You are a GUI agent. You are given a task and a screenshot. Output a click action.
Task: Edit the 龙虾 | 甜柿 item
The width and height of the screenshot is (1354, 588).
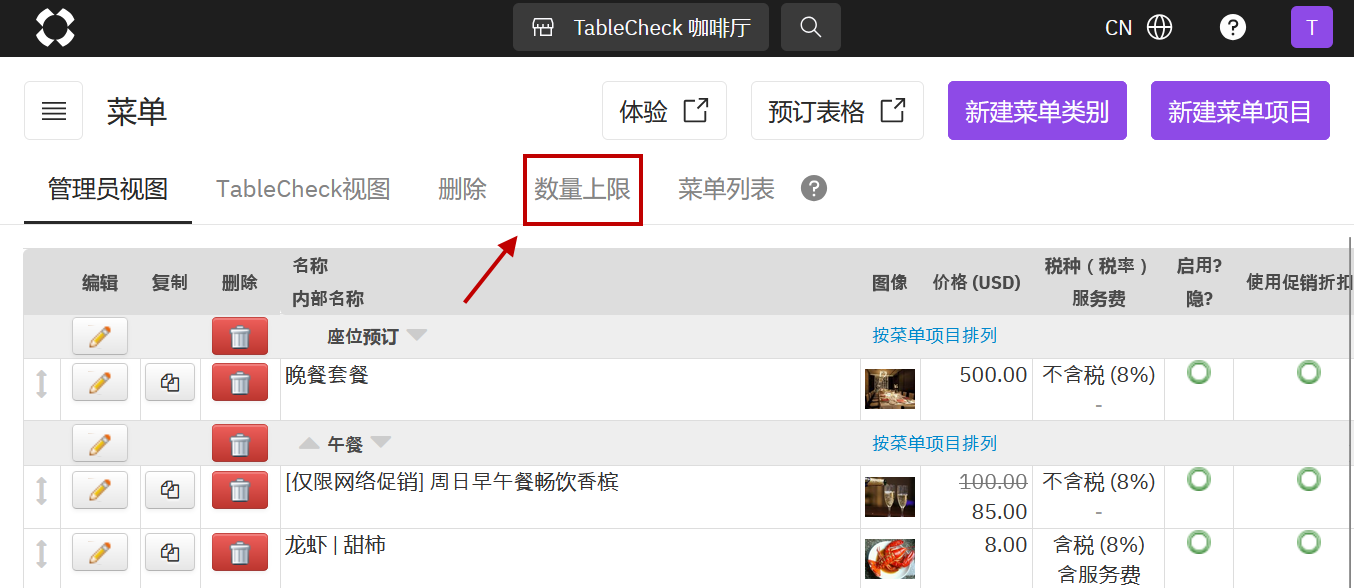(x=100, y=552)
